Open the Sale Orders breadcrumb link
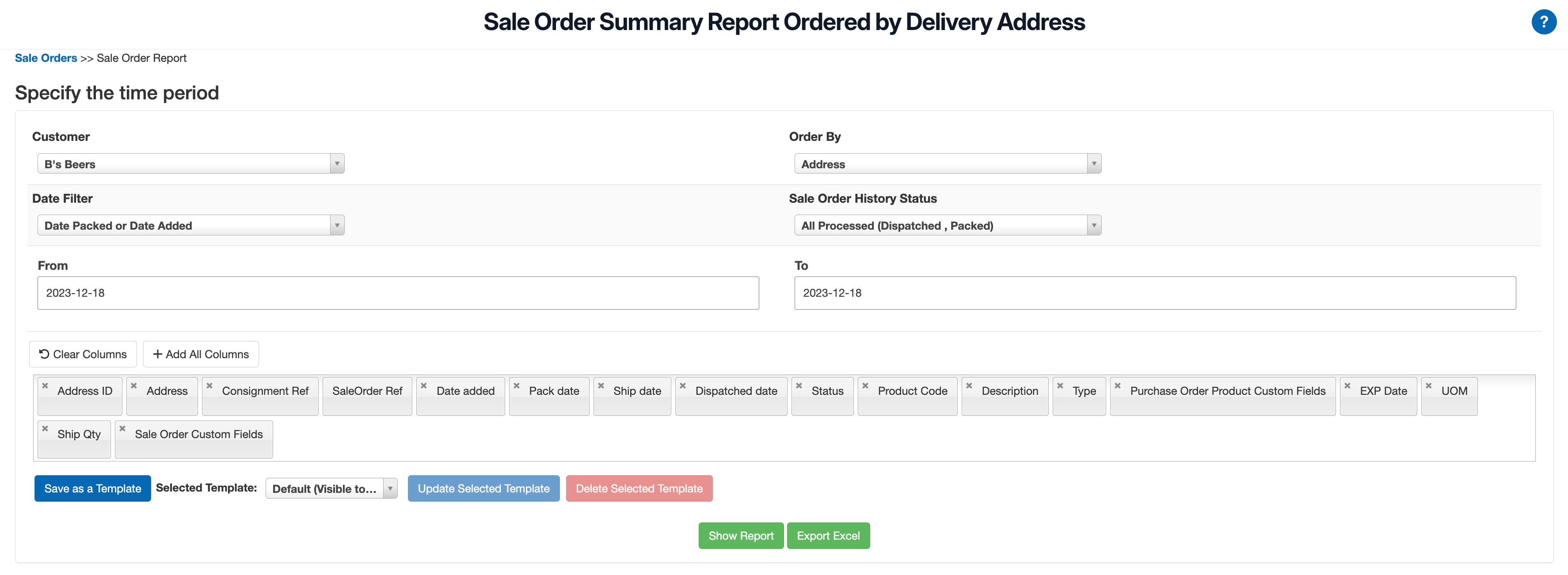The height and width of the screenshot is (575, 1568). coord(46,58)
